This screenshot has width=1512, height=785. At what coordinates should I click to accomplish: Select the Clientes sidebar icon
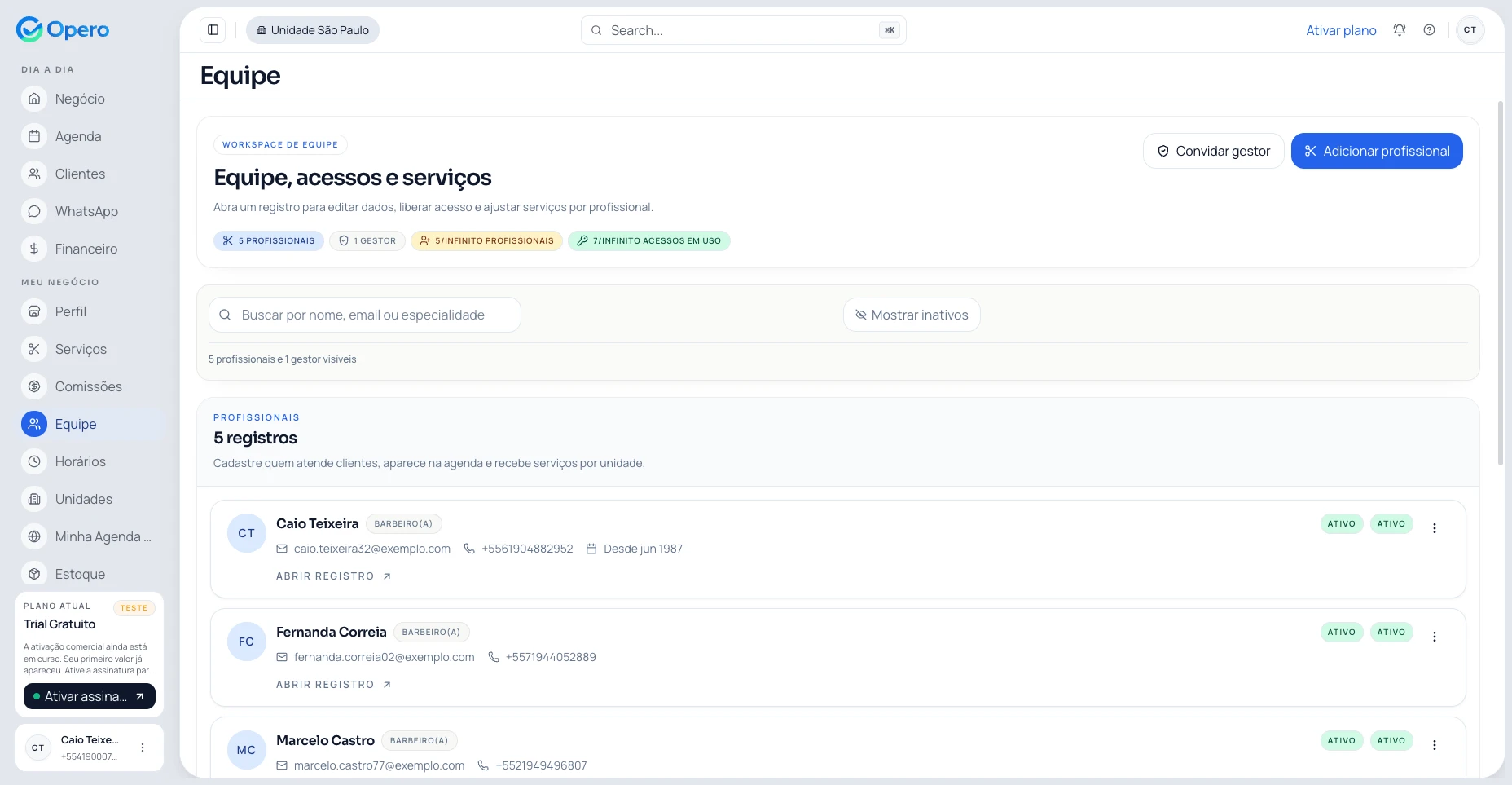(x=33, y=174)
